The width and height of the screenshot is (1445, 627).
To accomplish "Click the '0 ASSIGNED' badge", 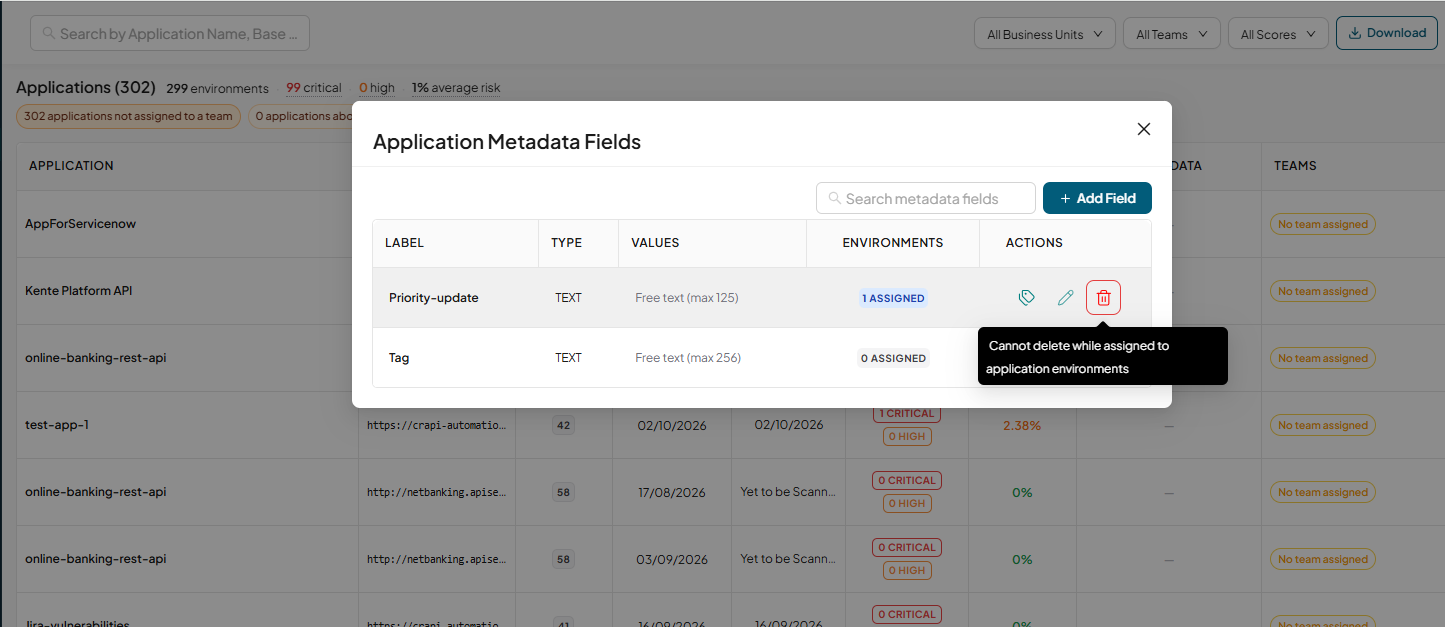I will click(x=893, y=358).
